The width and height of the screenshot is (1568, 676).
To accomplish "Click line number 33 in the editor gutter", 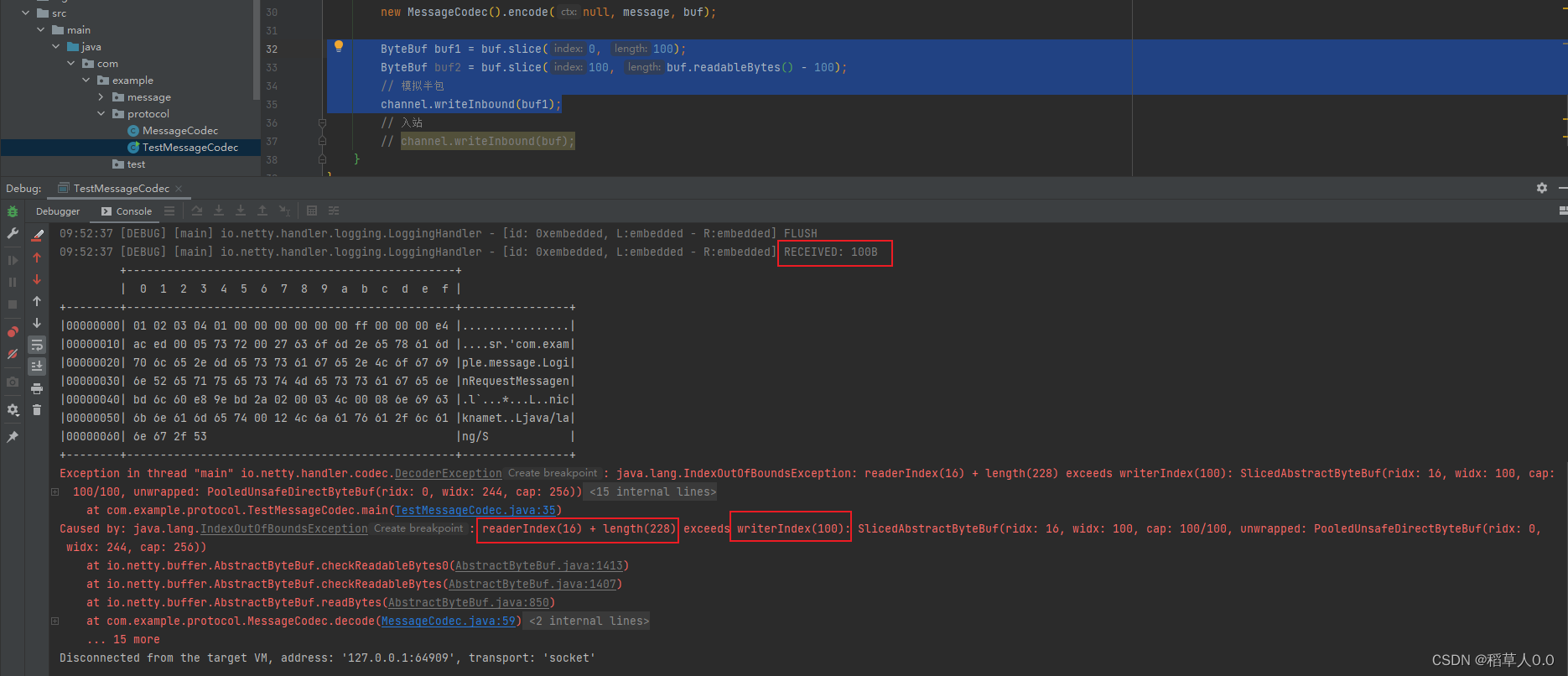I will coord(272,68).
